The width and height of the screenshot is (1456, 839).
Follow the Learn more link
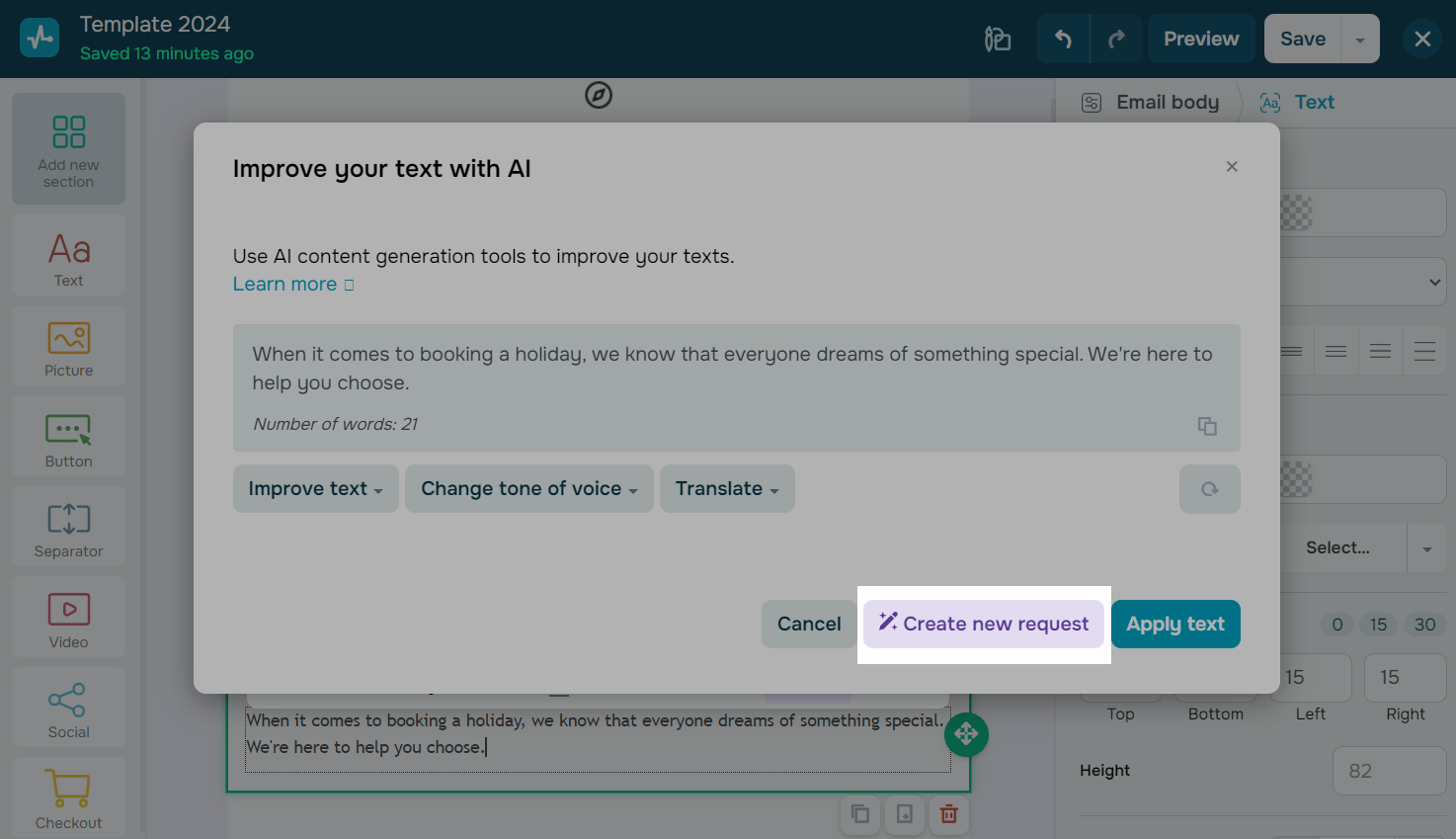pos(284,285)
